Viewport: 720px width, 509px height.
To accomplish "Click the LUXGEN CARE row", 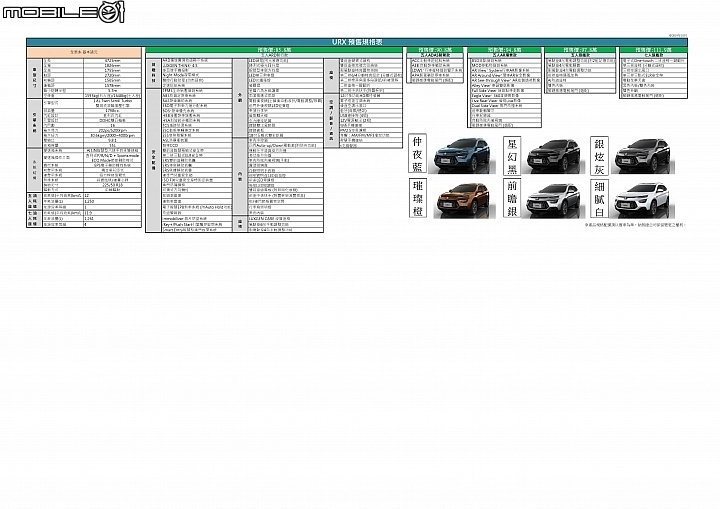I will pos(286,219).
